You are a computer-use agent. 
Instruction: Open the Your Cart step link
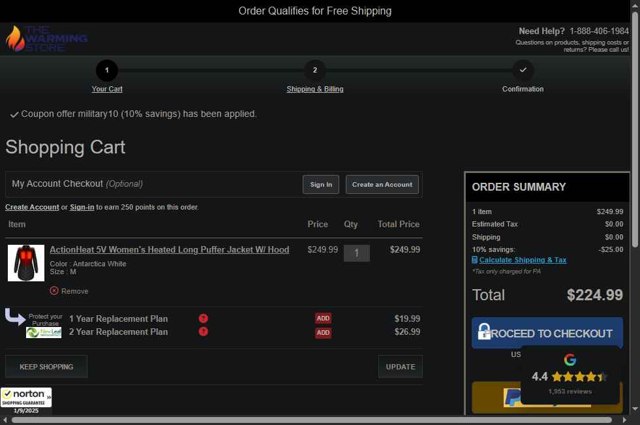[x=107, y=89]
